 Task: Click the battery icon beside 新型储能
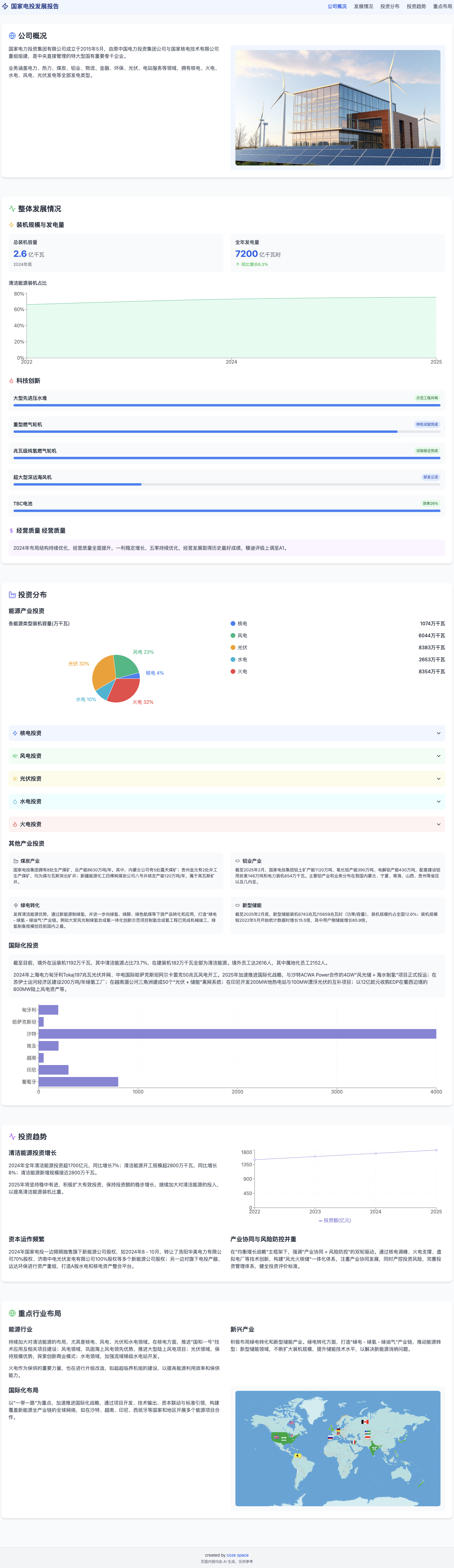238,906
